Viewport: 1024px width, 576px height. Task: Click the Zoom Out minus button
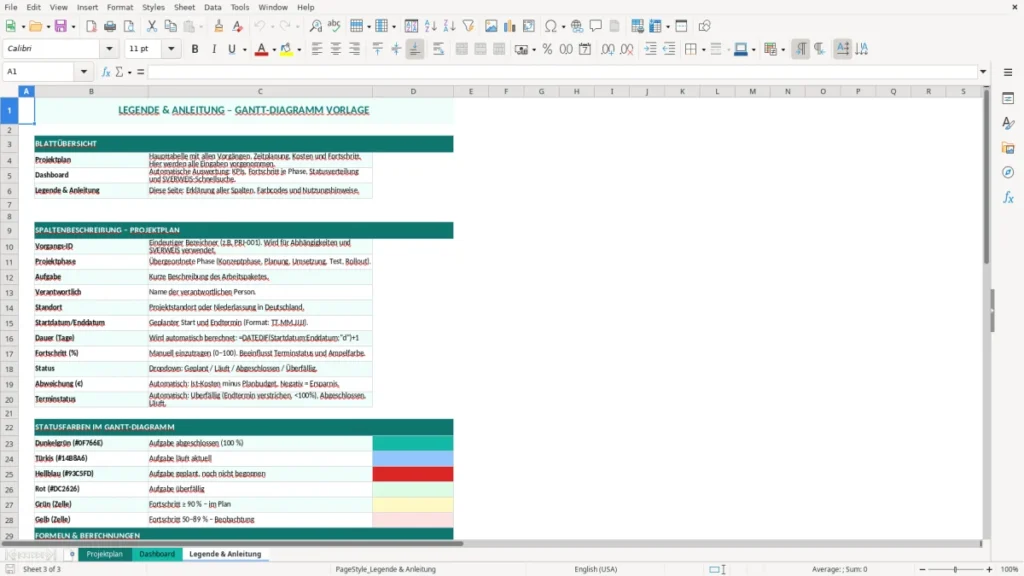pos(922,569)
